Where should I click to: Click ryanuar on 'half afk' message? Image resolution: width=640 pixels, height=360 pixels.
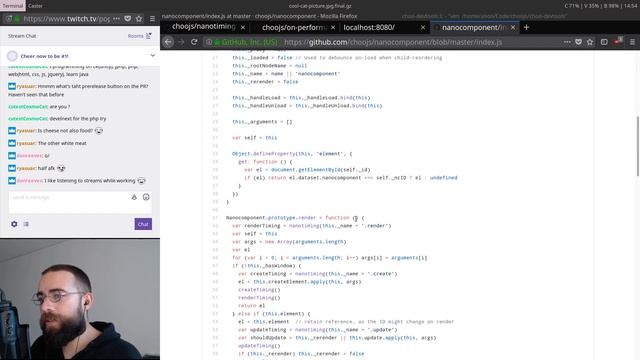point(26,168)
